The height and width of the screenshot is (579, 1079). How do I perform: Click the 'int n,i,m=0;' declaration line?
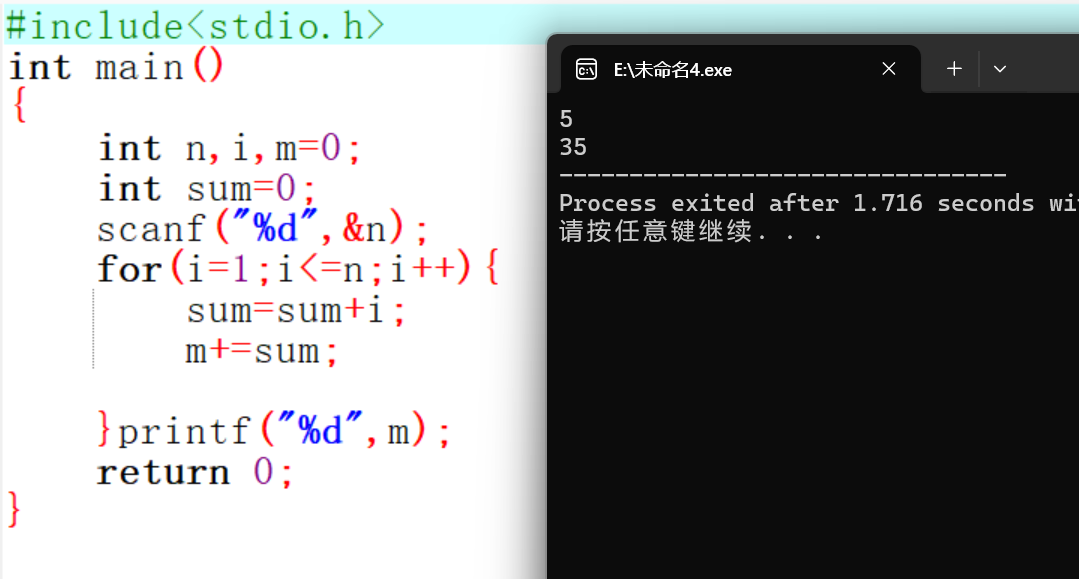coord(229,148)
